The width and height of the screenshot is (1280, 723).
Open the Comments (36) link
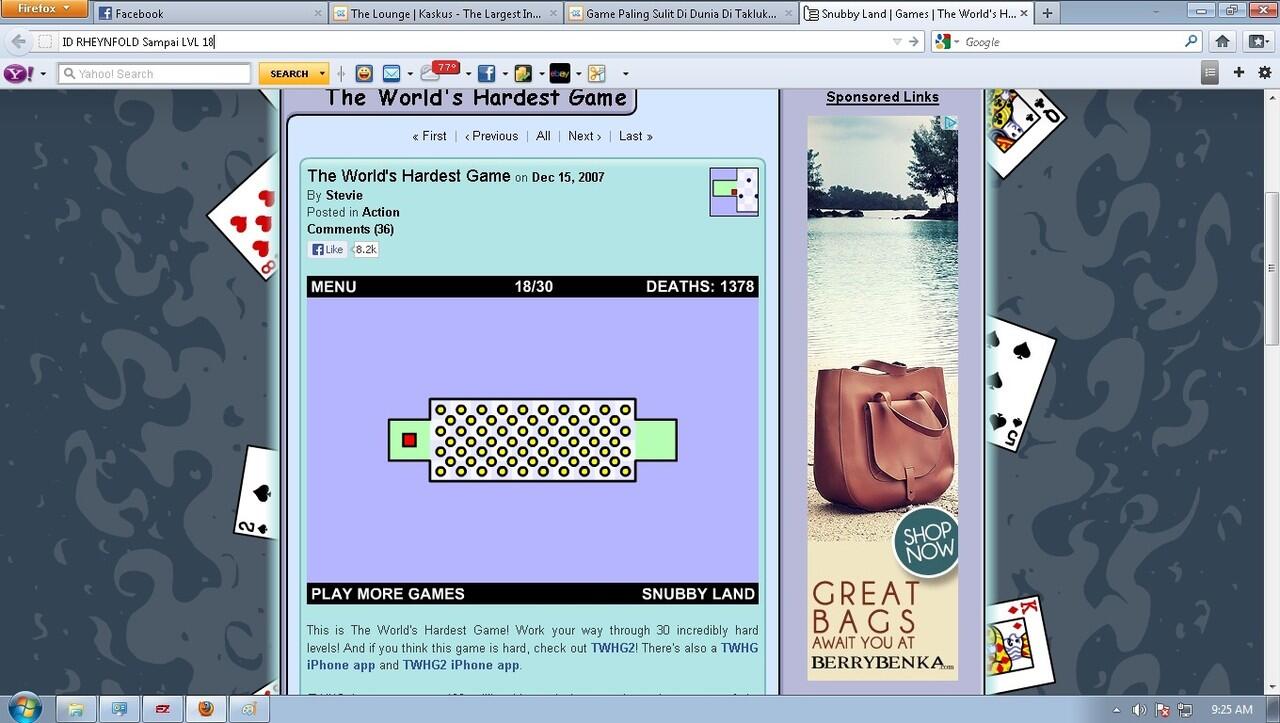pos(350,229)
